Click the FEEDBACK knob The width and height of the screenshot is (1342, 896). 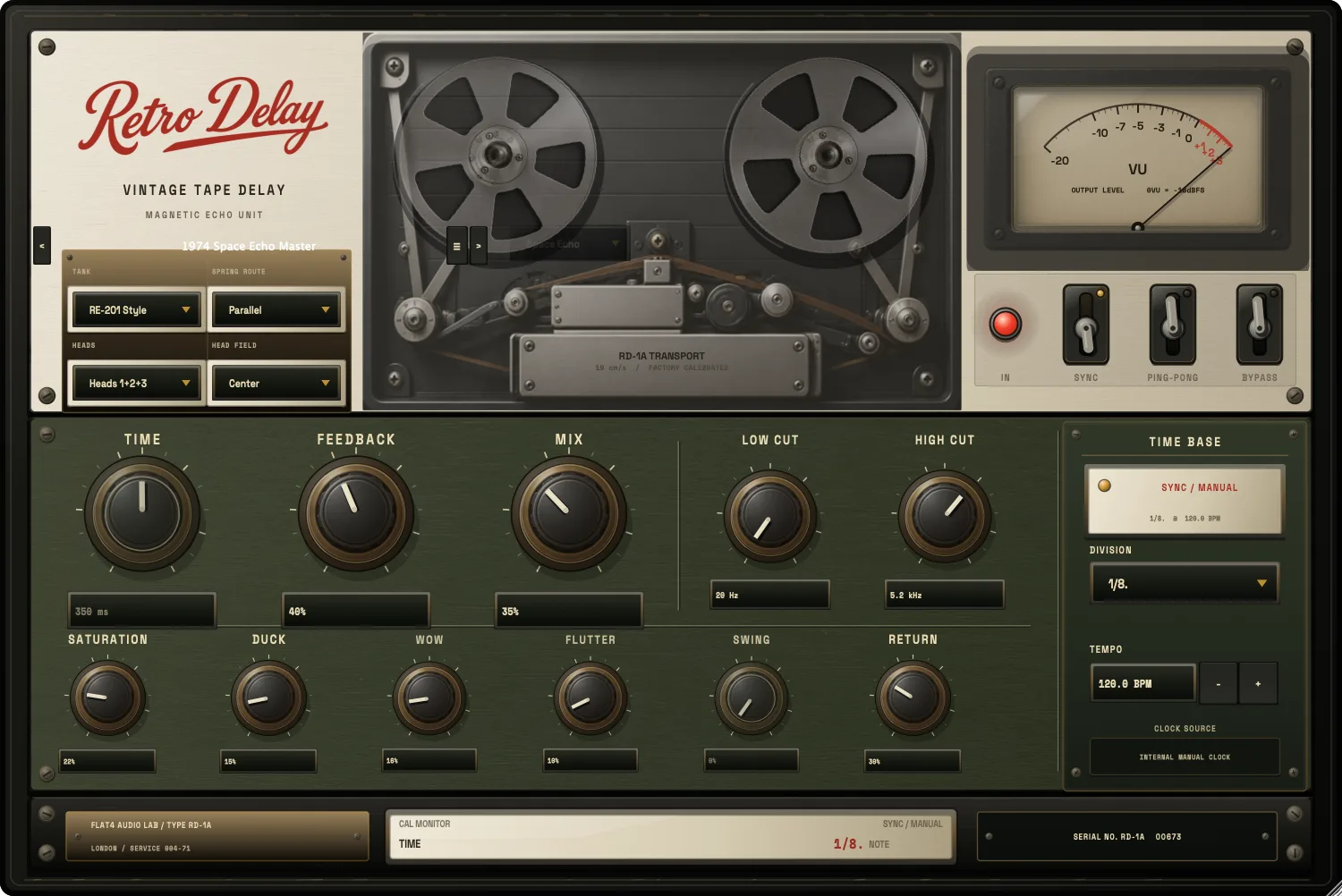tap(356, 514)
